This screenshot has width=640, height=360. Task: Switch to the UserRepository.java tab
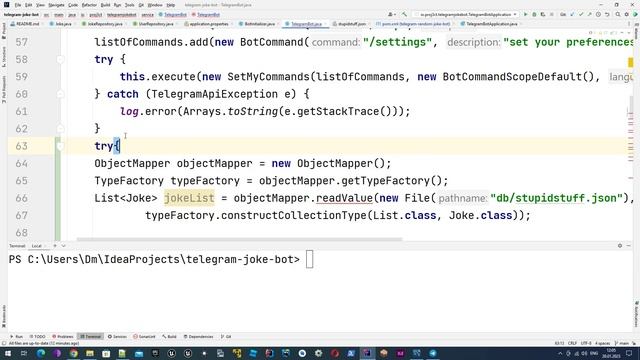tap(153, 24)
